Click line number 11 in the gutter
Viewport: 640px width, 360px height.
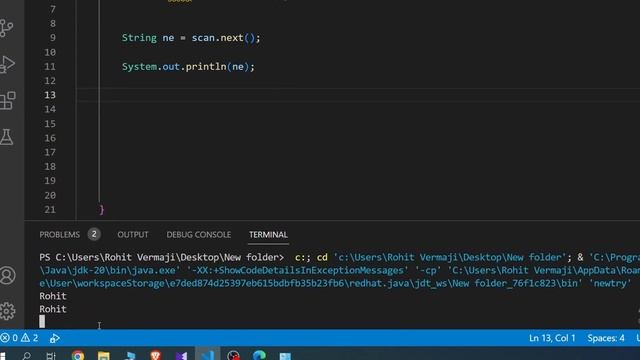pos(50,67)
